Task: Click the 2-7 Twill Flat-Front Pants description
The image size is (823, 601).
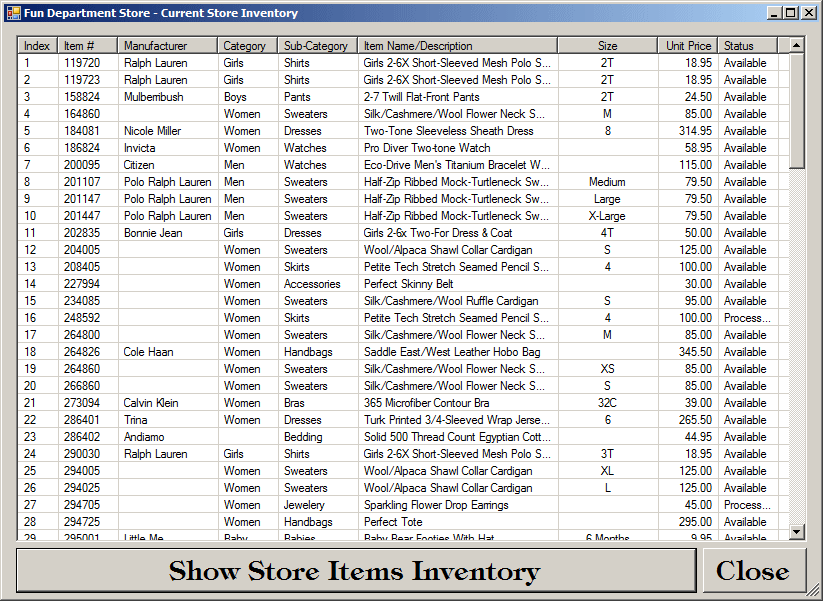Action: (421, 97)
